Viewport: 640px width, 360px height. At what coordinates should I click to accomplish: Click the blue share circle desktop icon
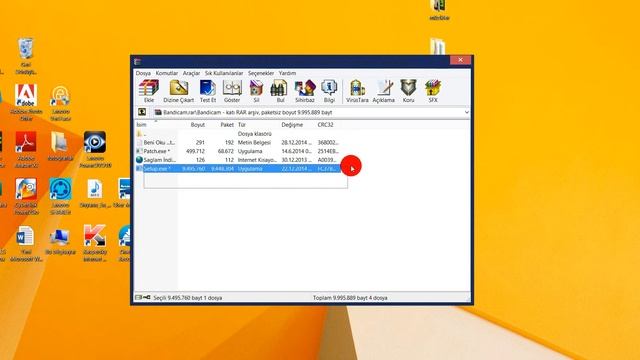click(60, 189)
